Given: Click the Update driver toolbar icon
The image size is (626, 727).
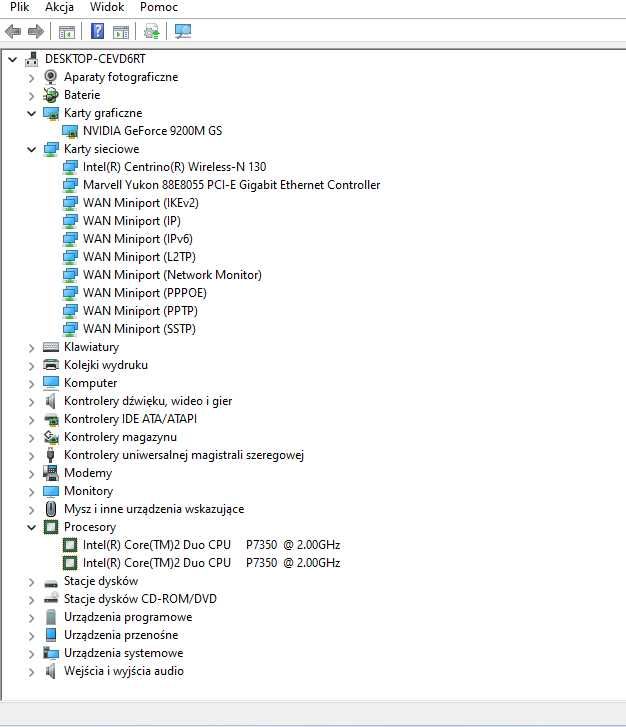Looking at the screenshot, I should coord(151,32).
